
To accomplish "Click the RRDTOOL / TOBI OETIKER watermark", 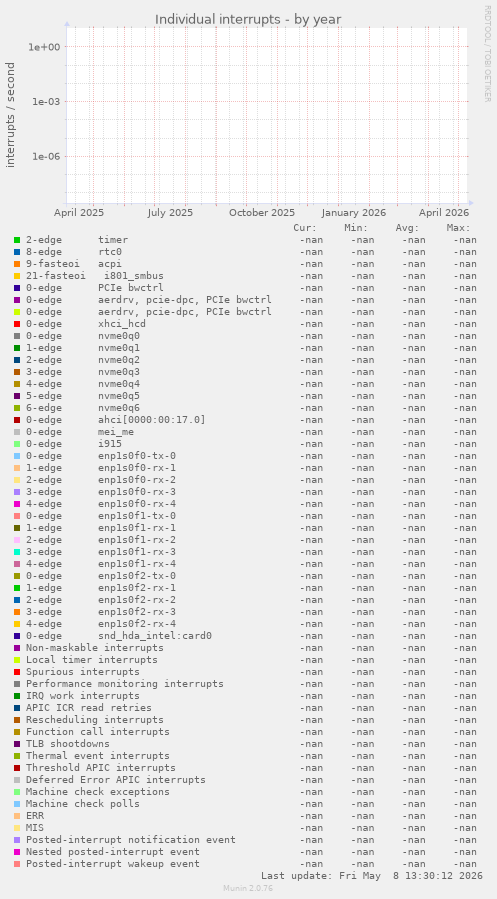I will (x=487, y=53).
